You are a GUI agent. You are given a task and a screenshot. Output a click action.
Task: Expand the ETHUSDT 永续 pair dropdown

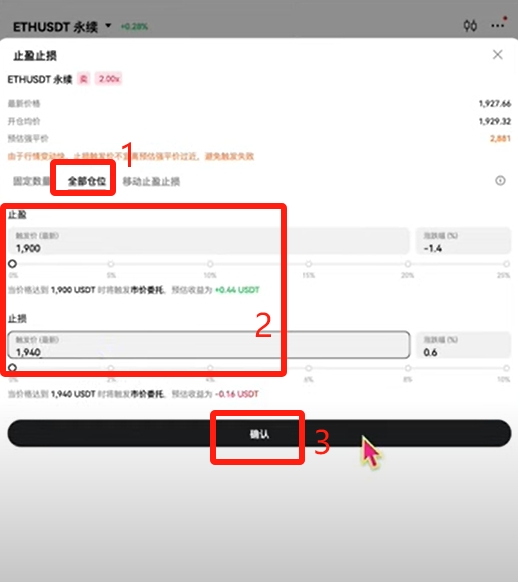click(x=108, y=26)
